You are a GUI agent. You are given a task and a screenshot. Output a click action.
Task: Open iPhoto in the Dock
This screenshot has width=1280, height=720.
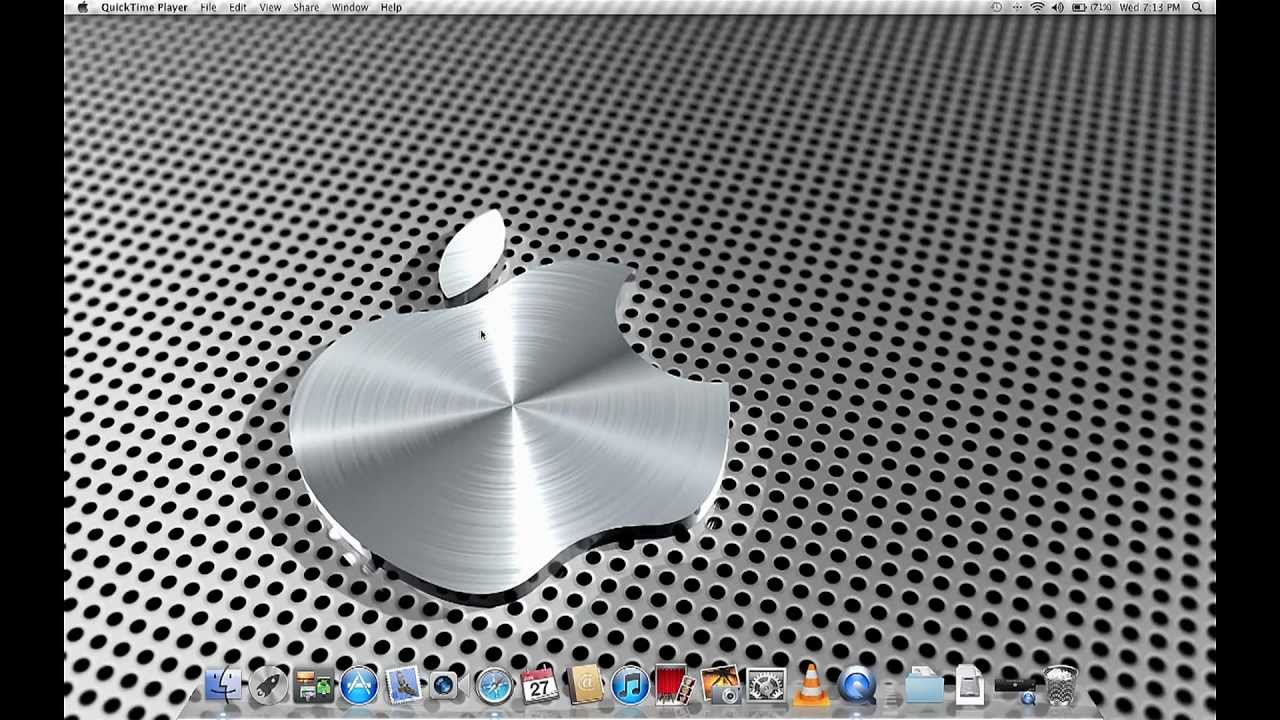point(720,685)
